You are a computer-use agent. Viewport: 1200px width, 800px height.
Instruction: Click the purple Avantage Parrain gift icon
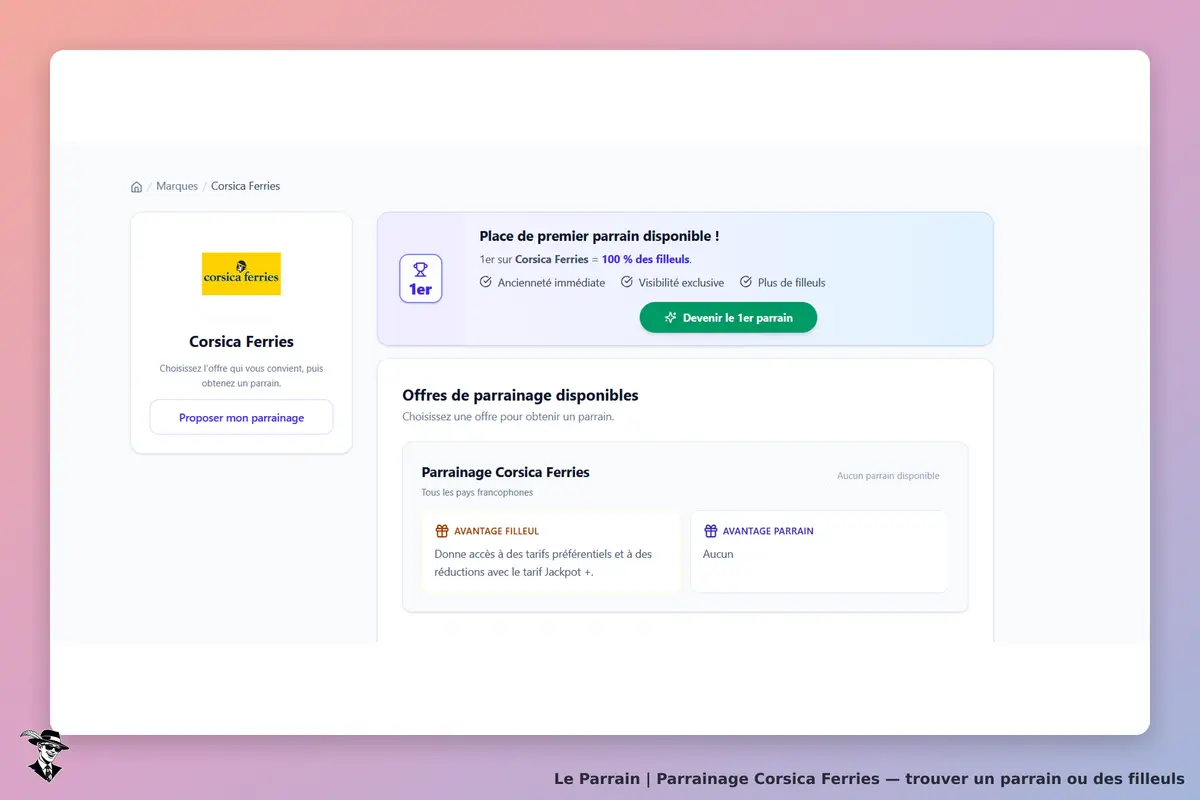[711, 531]
